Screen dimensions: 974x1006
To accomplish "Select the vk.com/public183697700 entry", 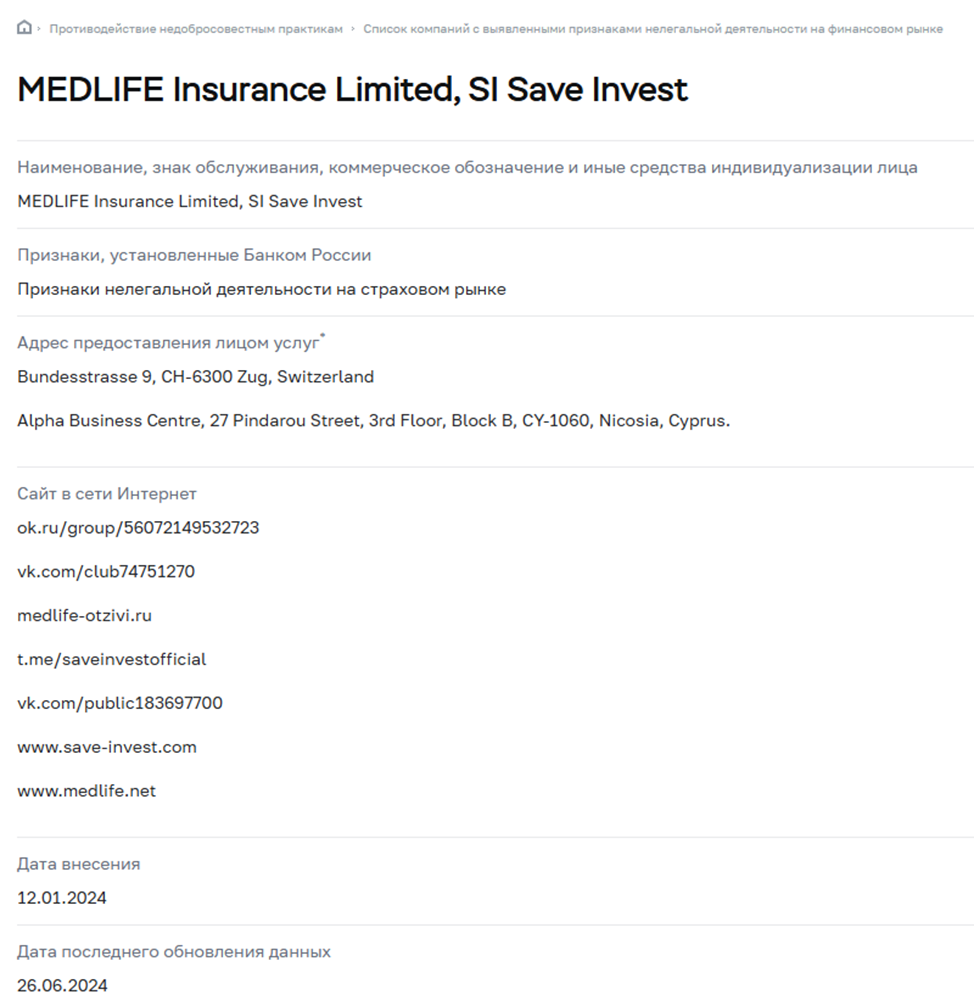I will [x=120, y=703].
